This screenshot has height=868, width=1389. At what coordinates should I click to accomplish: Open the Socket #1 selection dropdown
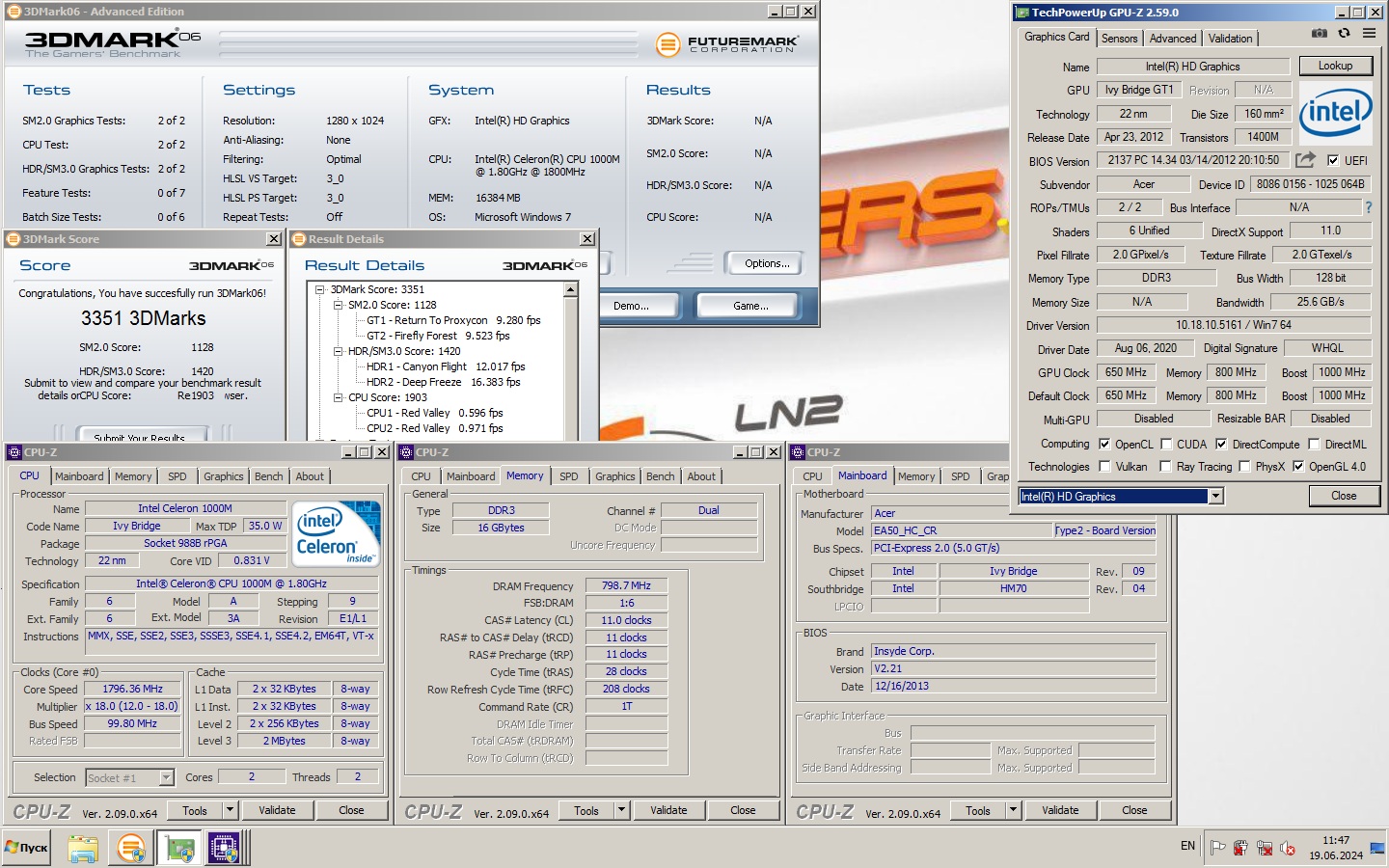(166, 777)
